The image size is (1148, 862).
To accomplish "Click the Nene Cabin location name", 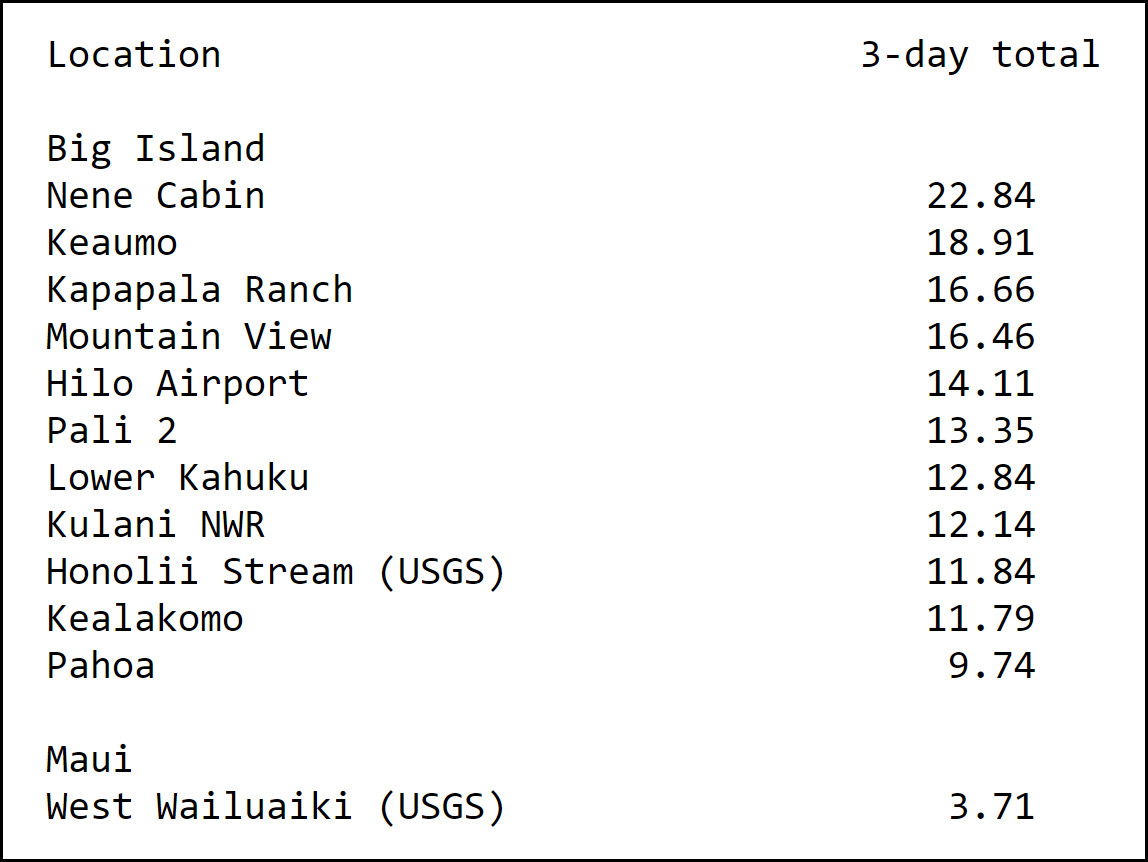I will 155,196.
